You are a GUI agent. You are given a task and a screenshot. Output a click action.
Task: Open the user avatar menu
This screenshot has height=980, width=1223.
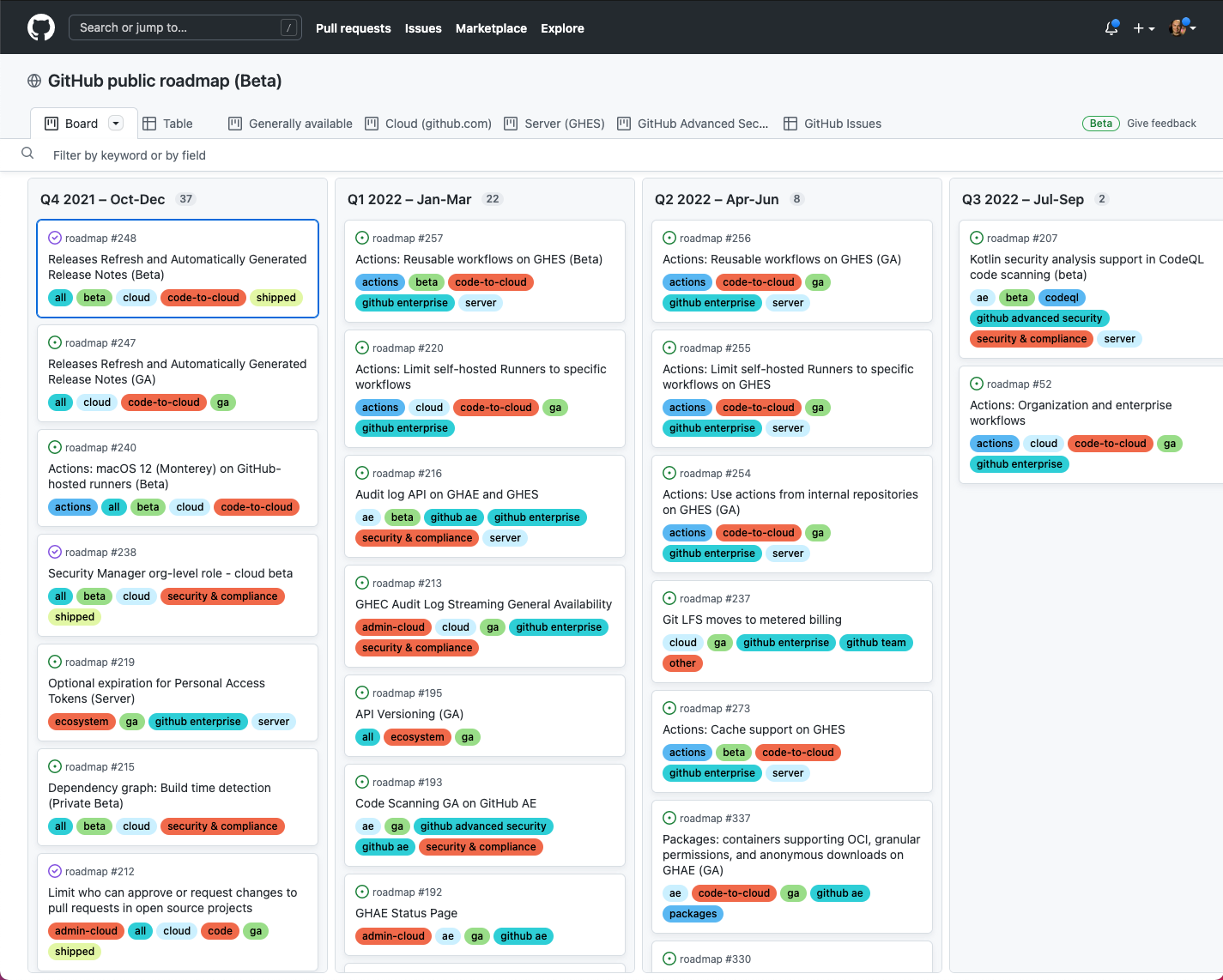pos(1182,28)
